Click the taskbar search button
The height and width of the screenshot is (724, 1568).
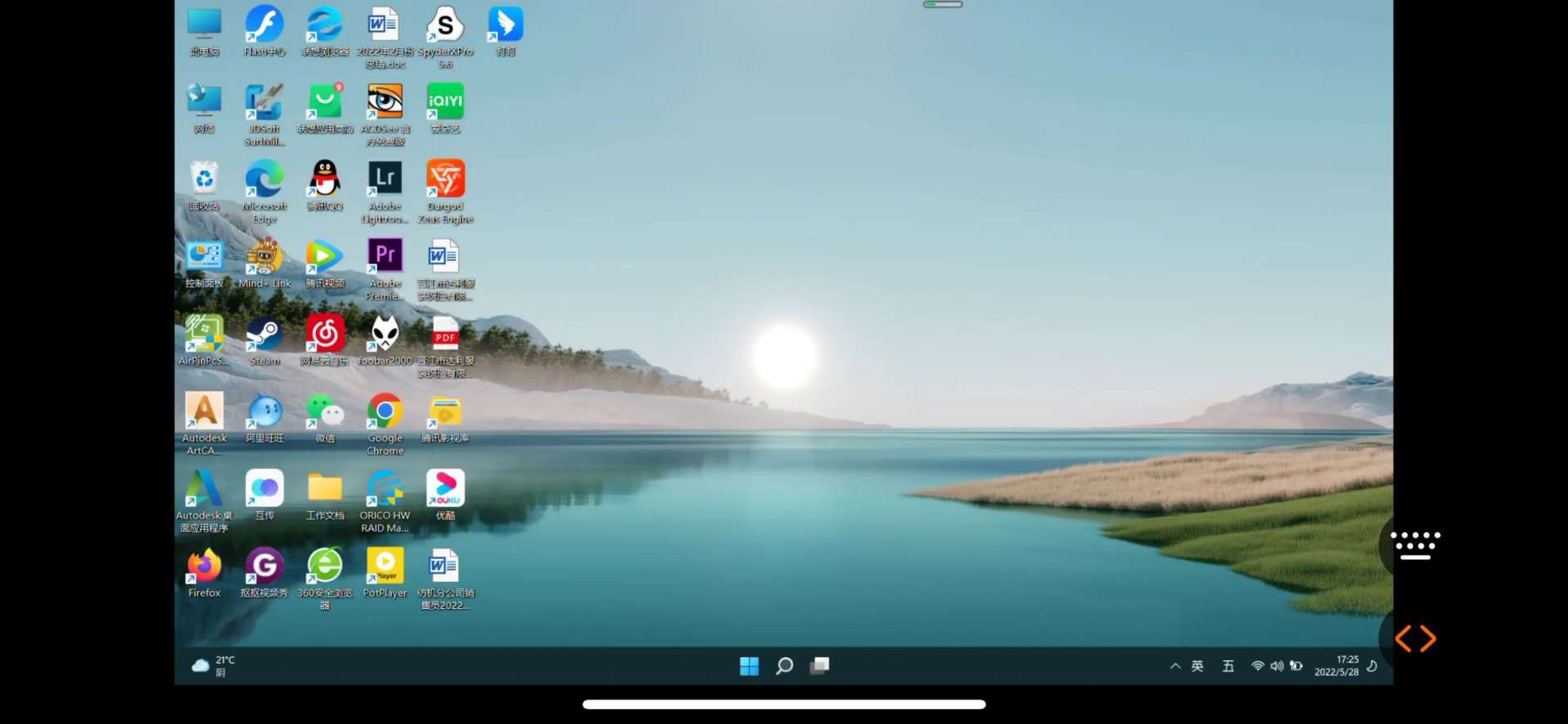tap(784, 666)
